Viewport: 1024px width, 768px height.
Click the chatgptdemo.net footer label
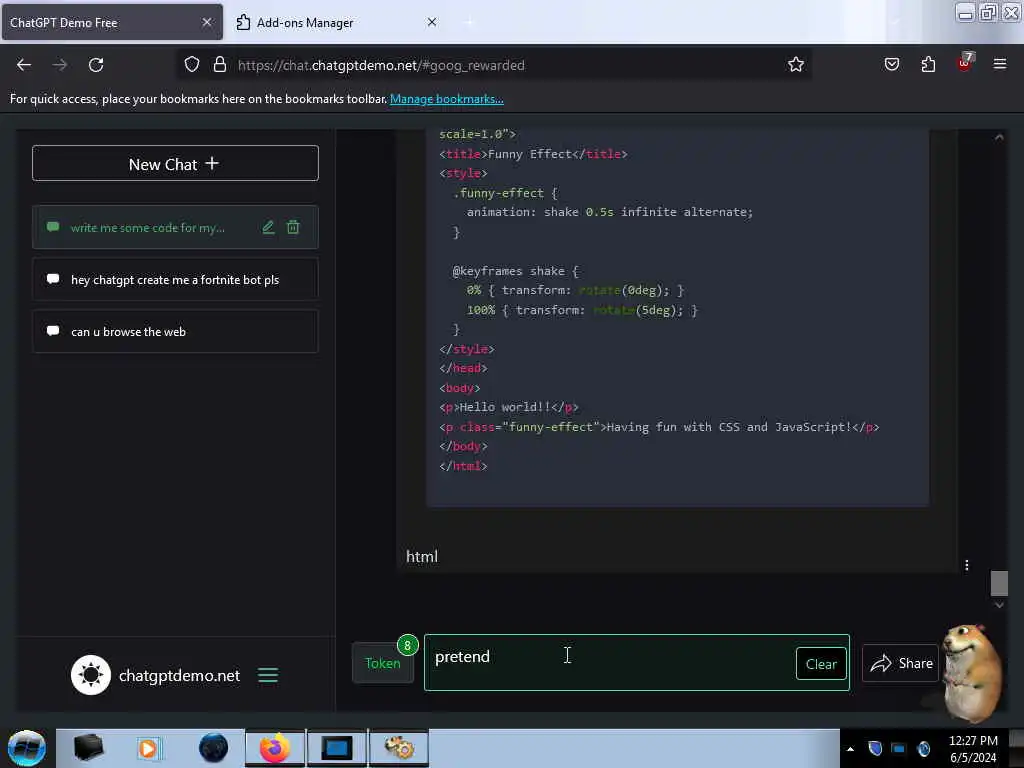179,675
